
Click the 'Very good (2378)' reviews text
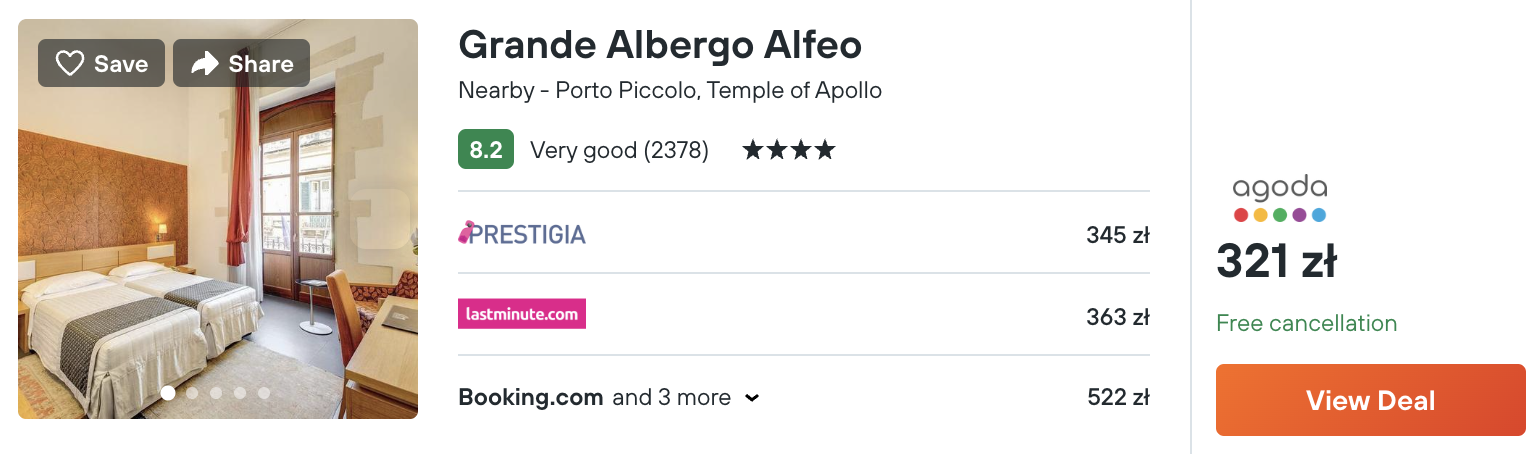pos(619,150)
